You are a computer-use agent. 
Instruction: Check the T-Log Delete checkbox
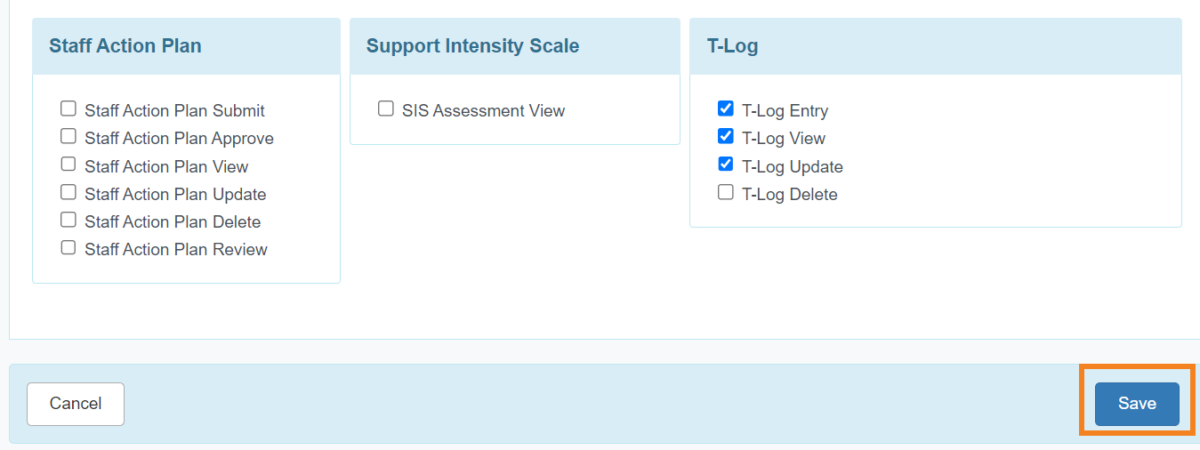click(726, 192)
